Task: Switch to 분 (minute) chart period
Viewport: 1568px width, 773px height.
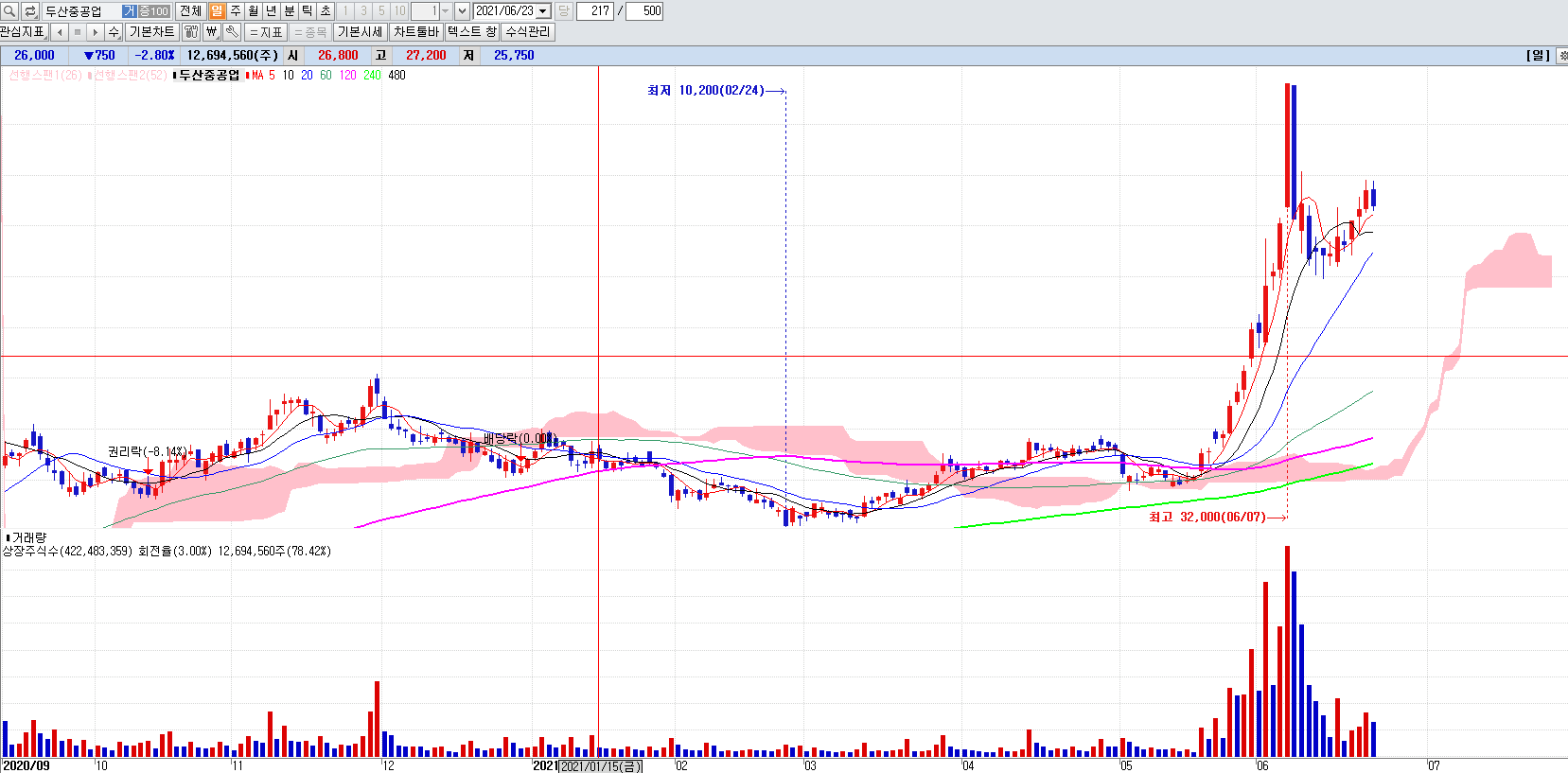Action: pyautogui.click(x=290, y=11)
